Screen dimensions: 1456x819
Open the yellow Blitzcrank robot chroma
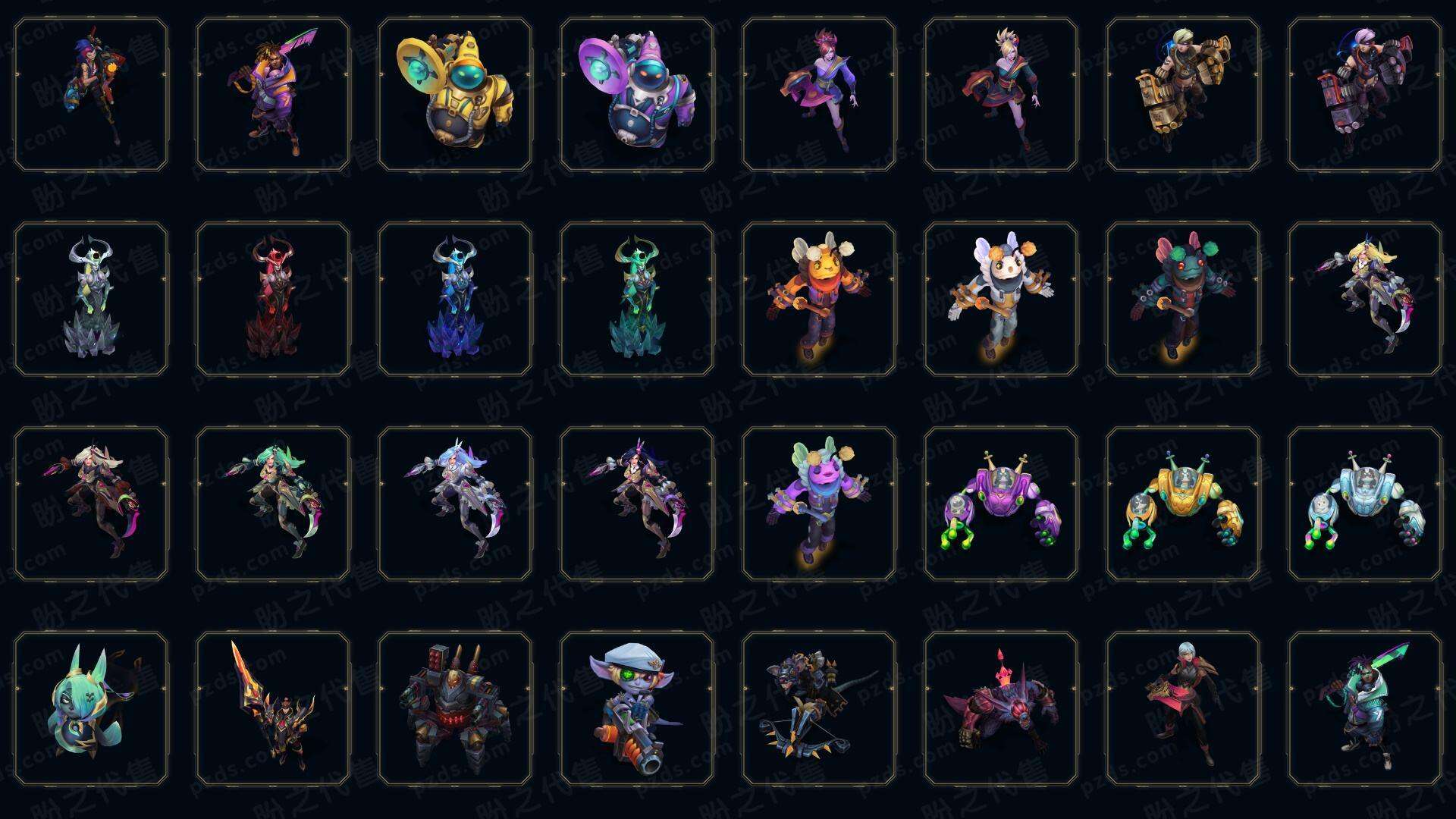click(x=1183, y=504)
